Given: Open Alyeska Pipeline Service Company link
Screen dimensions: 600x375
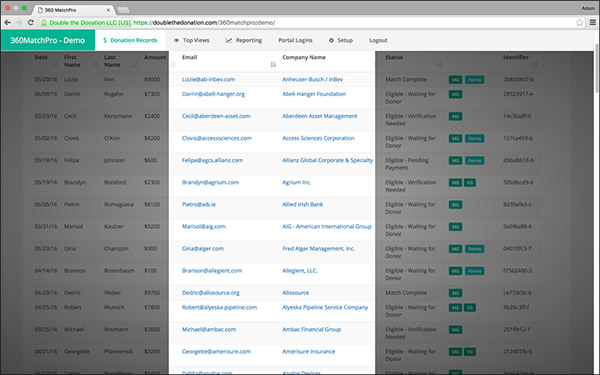Looking at the screenshot, I should (x=325, y=308).
